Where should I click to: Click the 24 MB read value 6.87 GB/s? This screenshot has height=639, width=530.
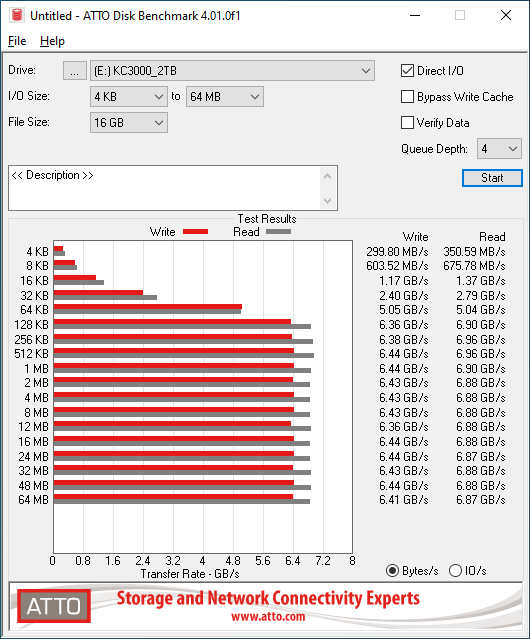[x=481, y=456]
